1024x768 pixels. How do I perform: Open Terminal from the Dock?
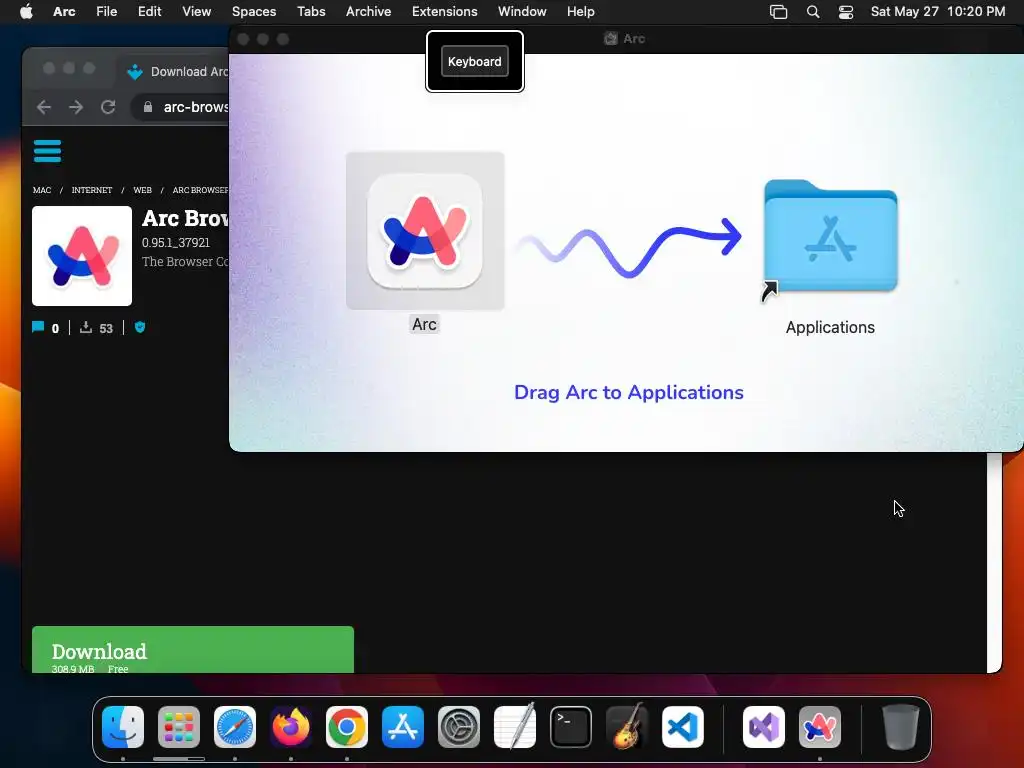571,727
